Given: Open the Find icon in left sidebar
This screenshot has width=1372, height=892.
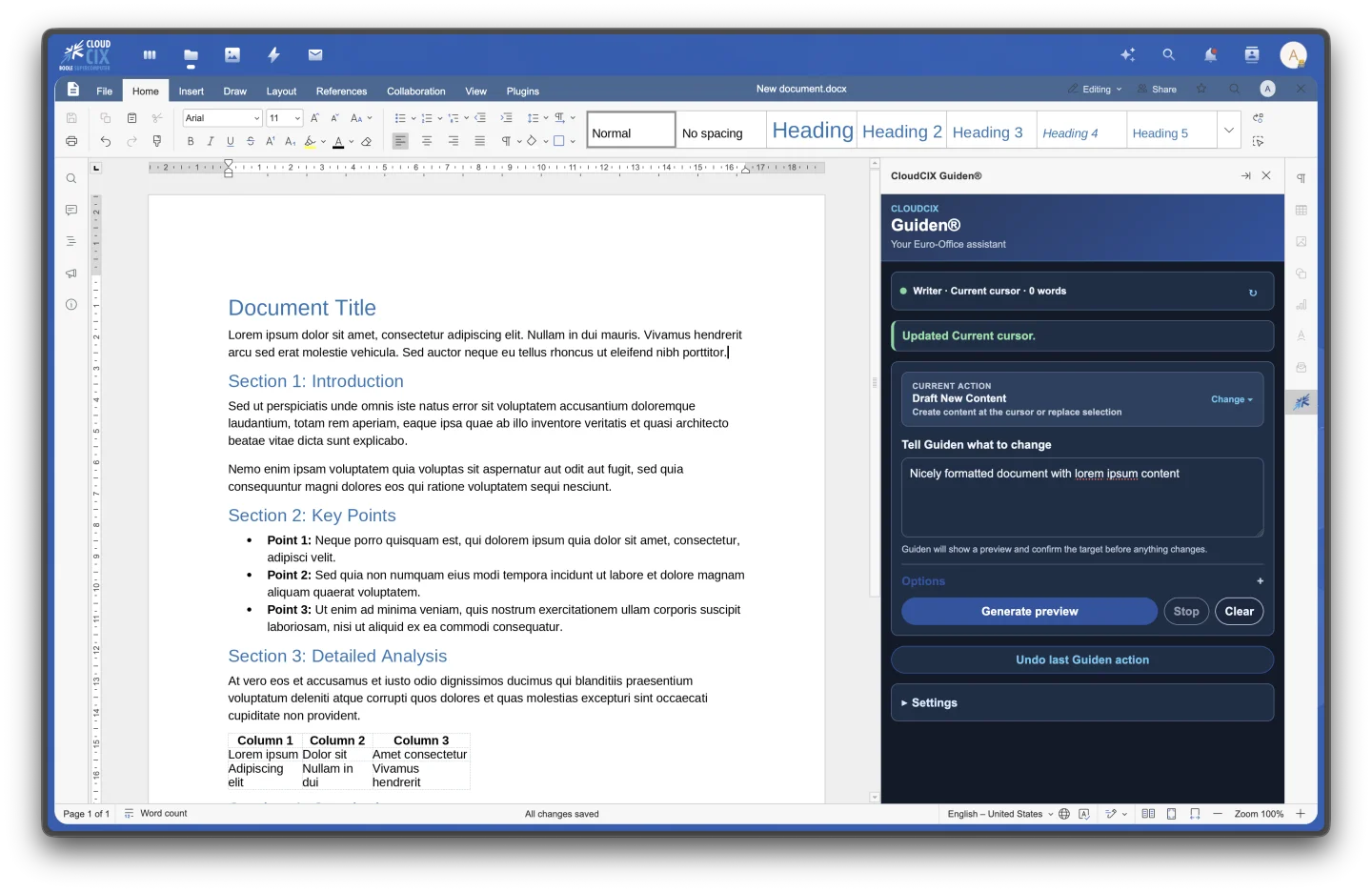Looking at the screenshot, I should pyautogui.click(x=71, y=178).
